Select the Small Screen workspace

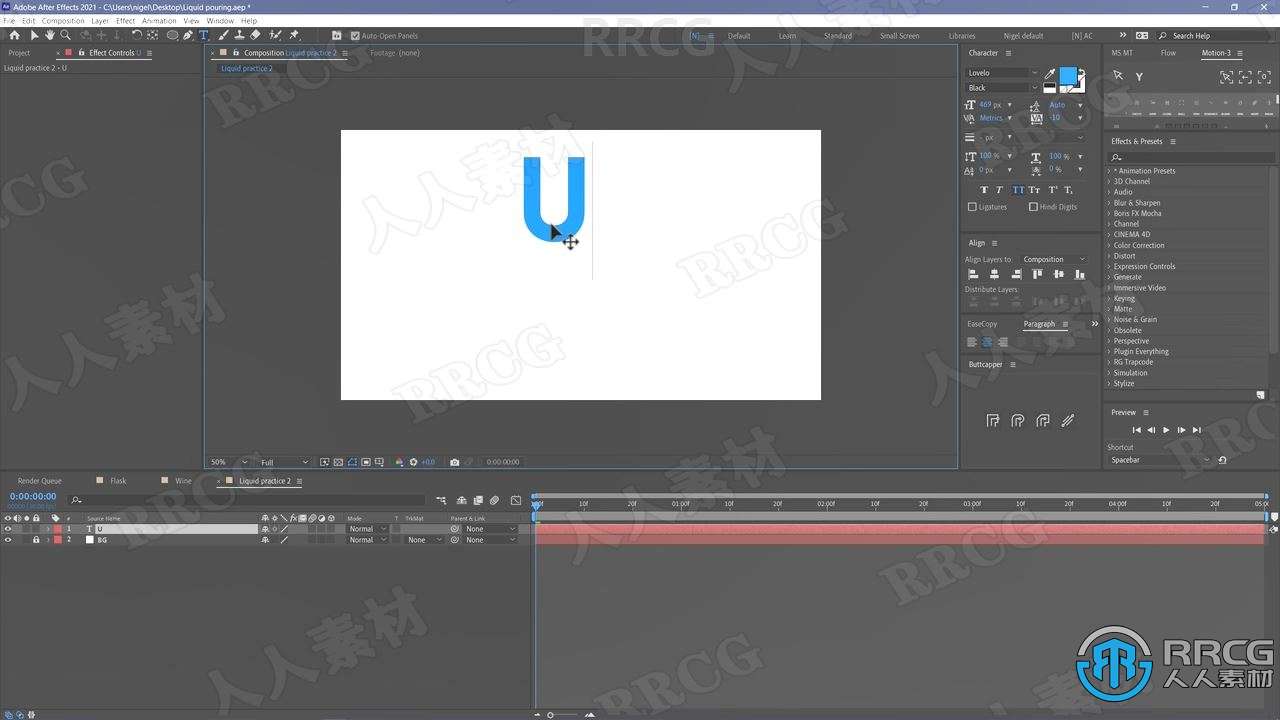(x=899, y=36)
